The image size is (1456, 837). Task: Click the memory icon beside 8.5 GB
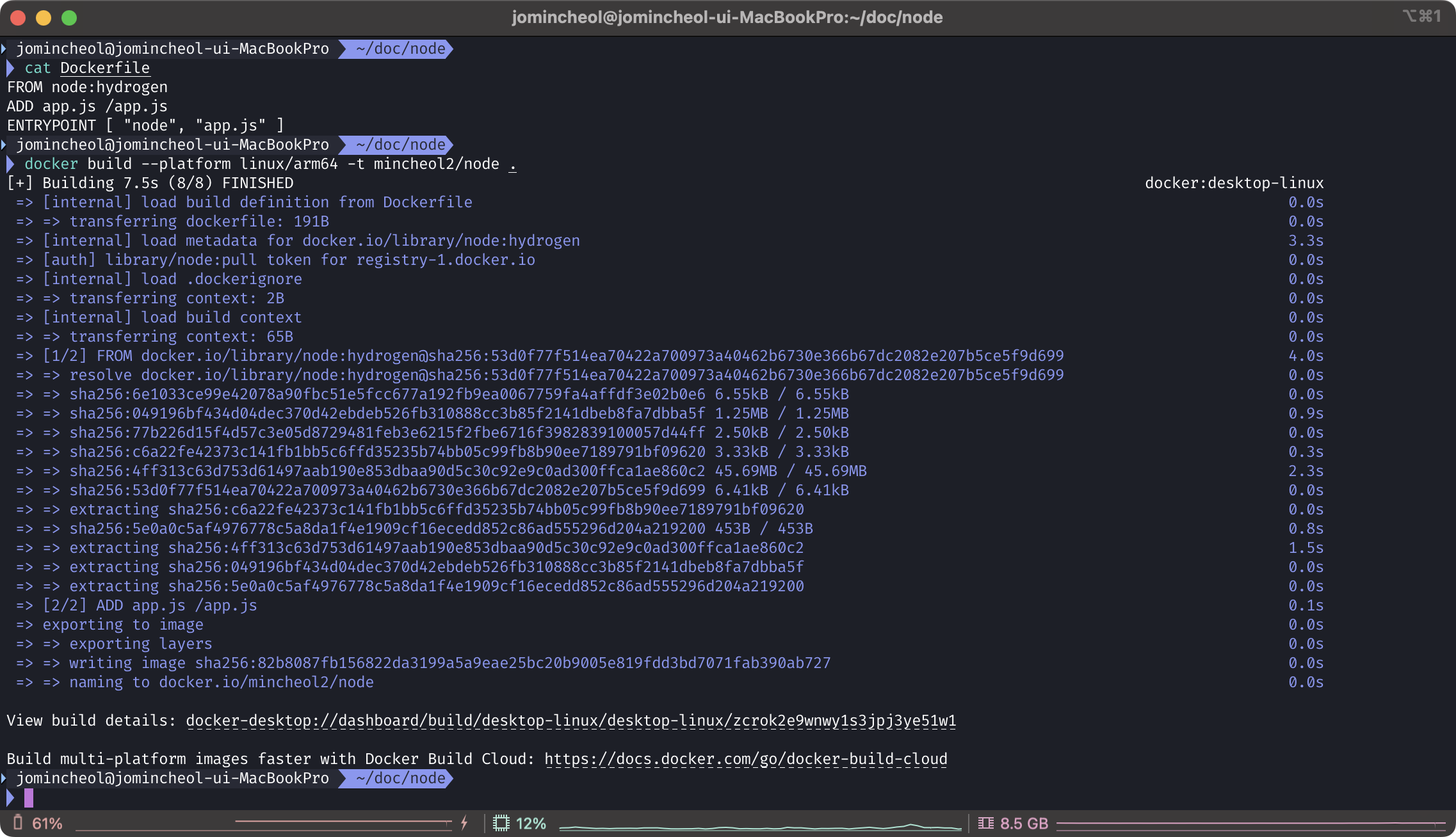(x=986, y=823)
